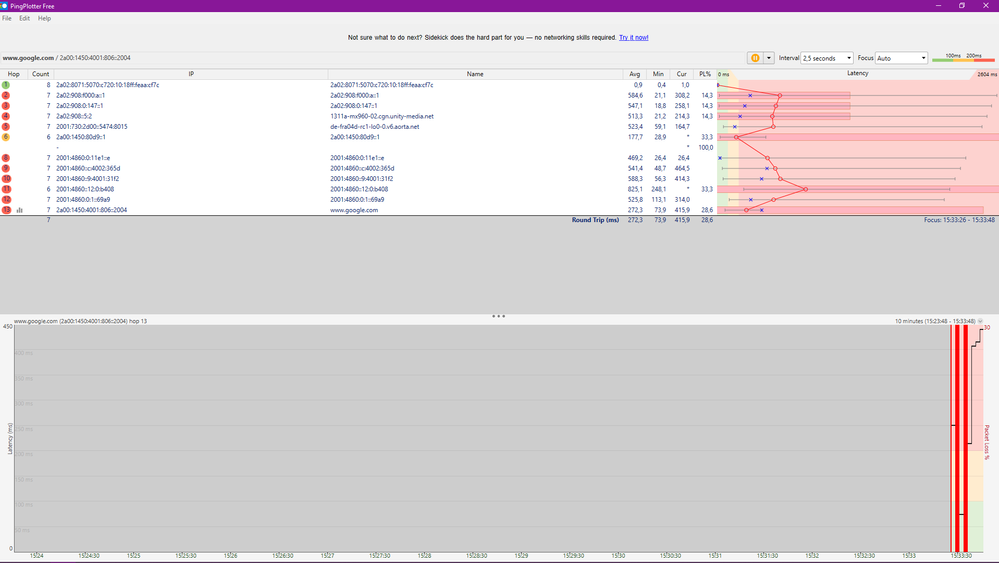The height and width of the screenshot is (563, 999).
Task: Click the red hop 3 status circle
Action: [x=6, y=106]
